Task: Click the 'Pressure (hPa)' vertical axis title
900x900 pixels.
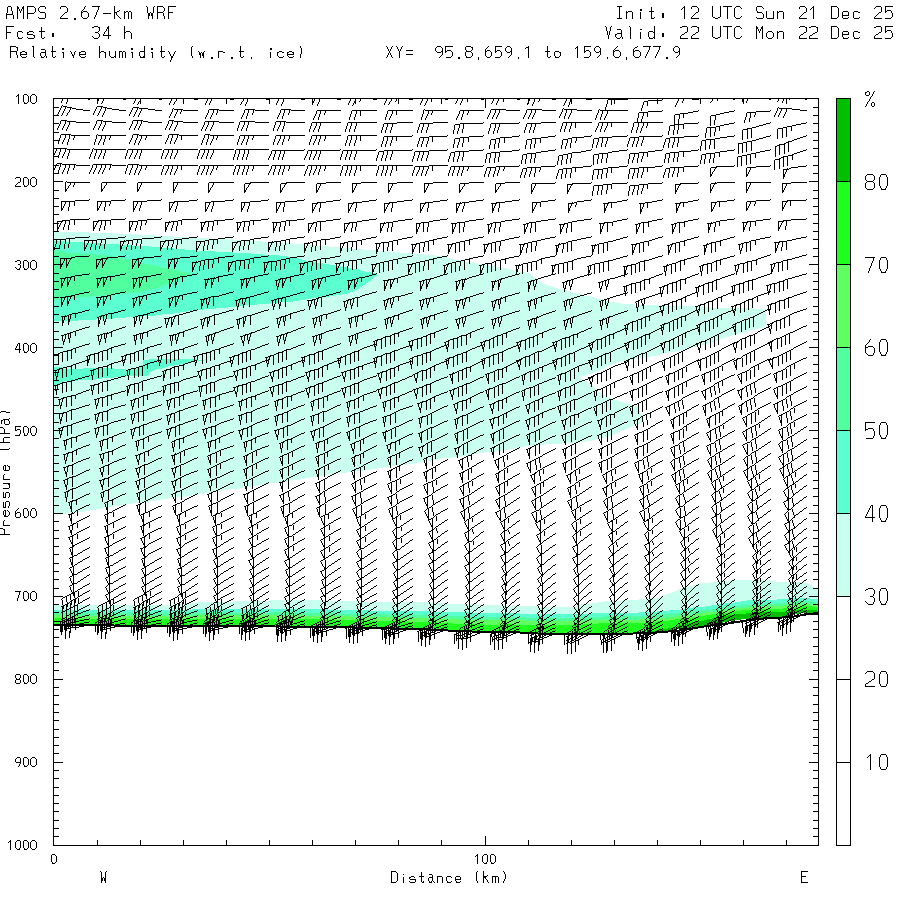Action: tap(5, 472)
